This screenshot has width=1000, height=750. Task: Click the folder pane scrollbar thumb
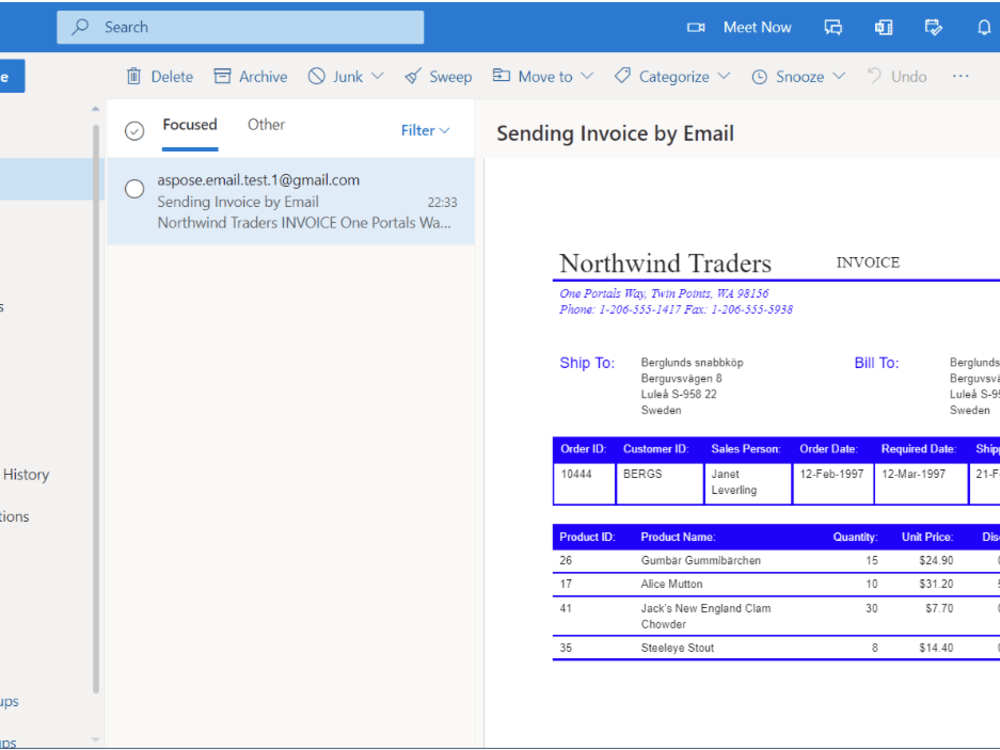[x=96, y=408]
